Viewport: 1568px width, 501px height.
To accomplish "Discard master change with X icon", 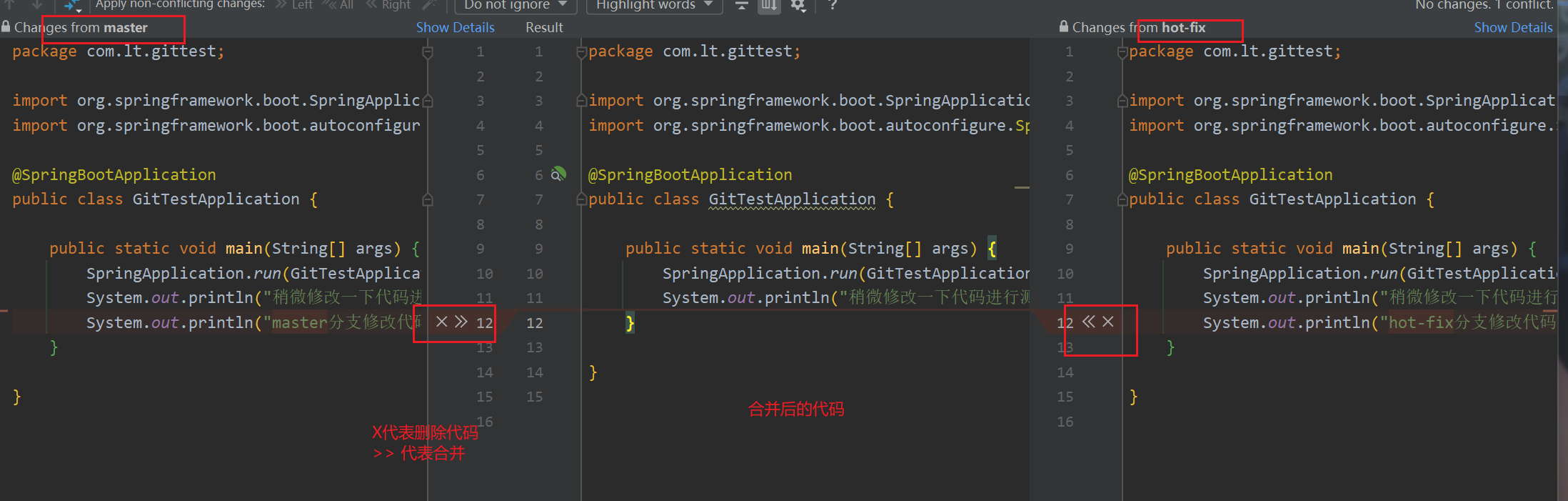I will 441,322.
